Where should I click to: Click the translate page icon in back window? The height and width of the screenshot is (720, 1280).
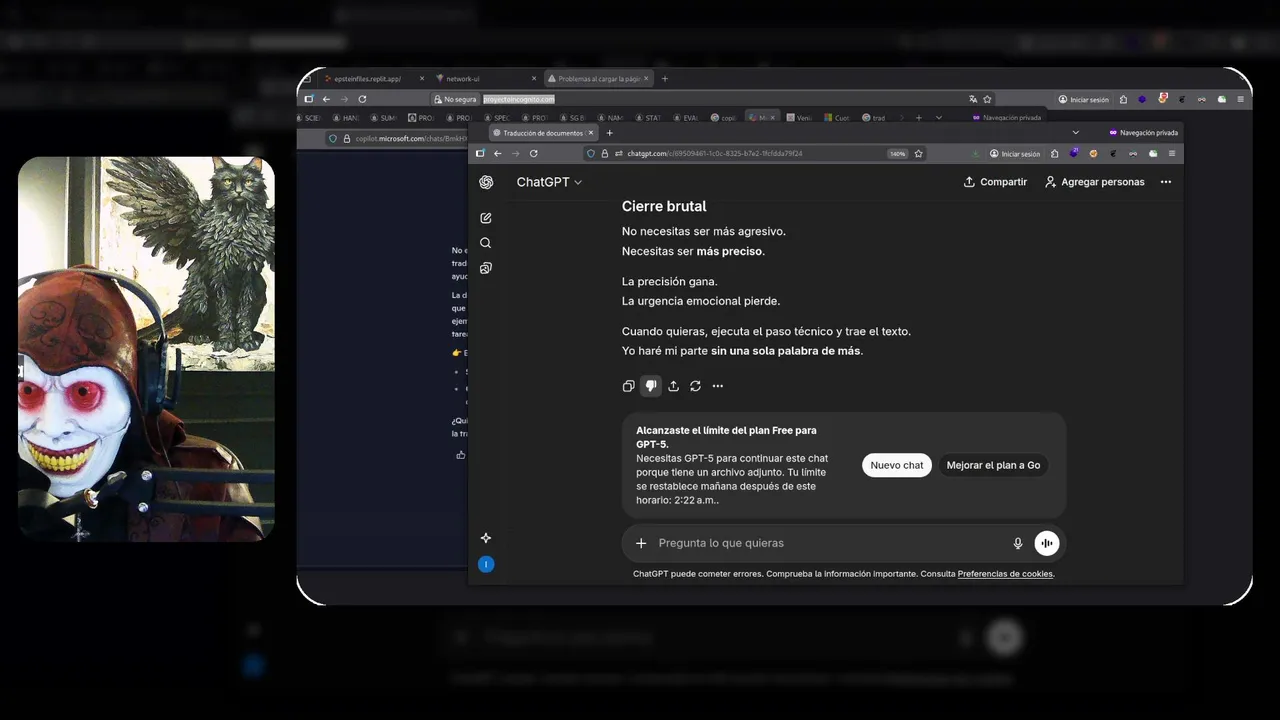coord(973,99)
